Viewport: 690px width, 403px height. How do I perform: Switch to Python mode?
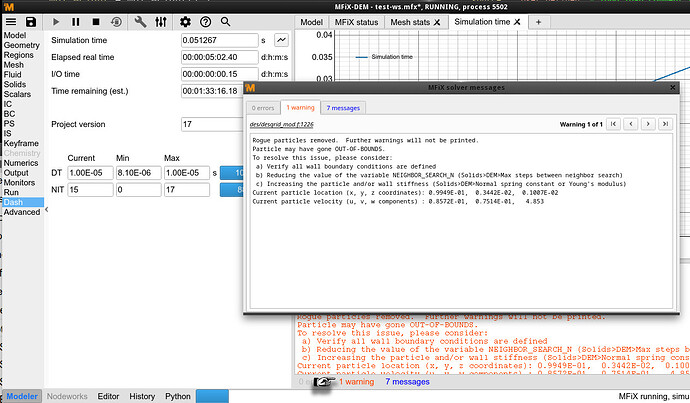178,396
